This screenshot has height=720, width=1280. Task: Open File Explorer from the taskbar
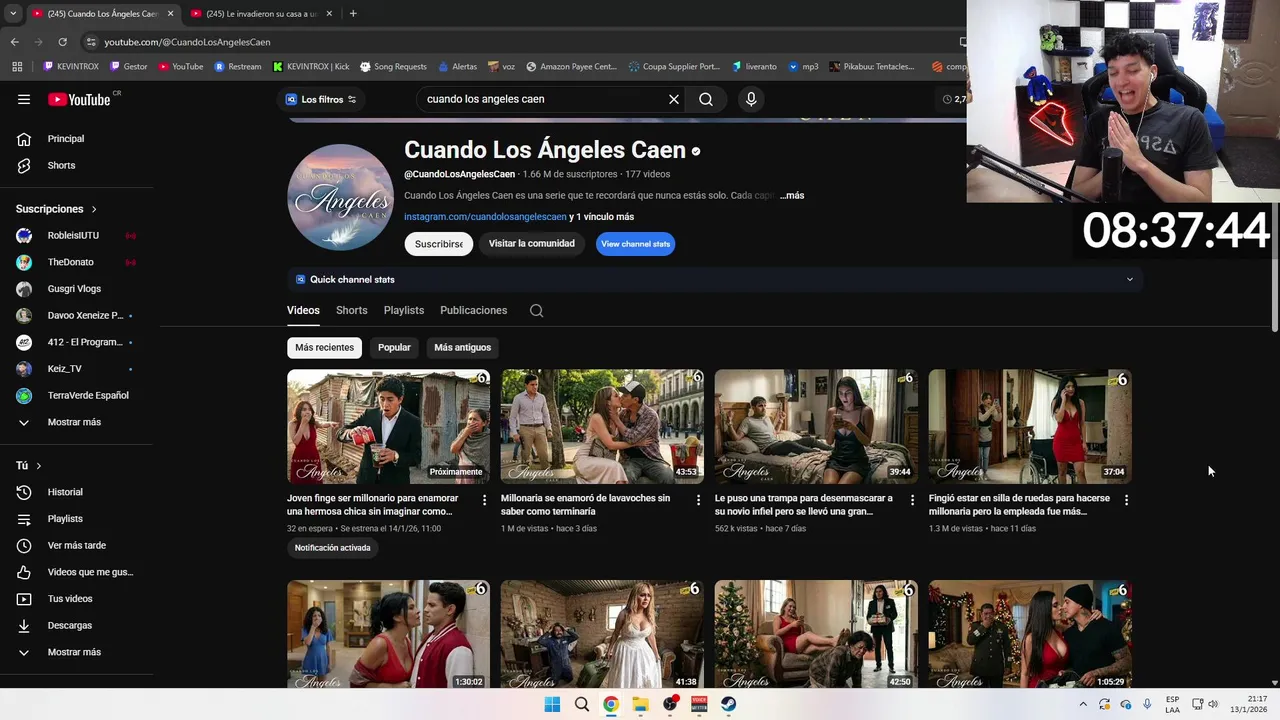click(640, 704)
